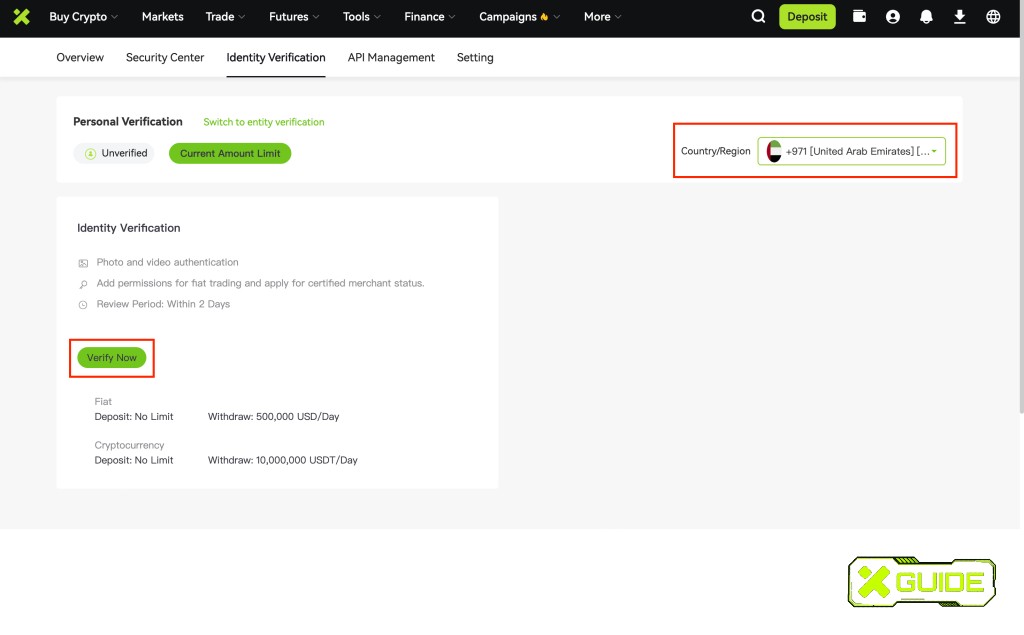Go to the Markets page
This screenshot has width=1024, height=635.
(x=163, y=17)
